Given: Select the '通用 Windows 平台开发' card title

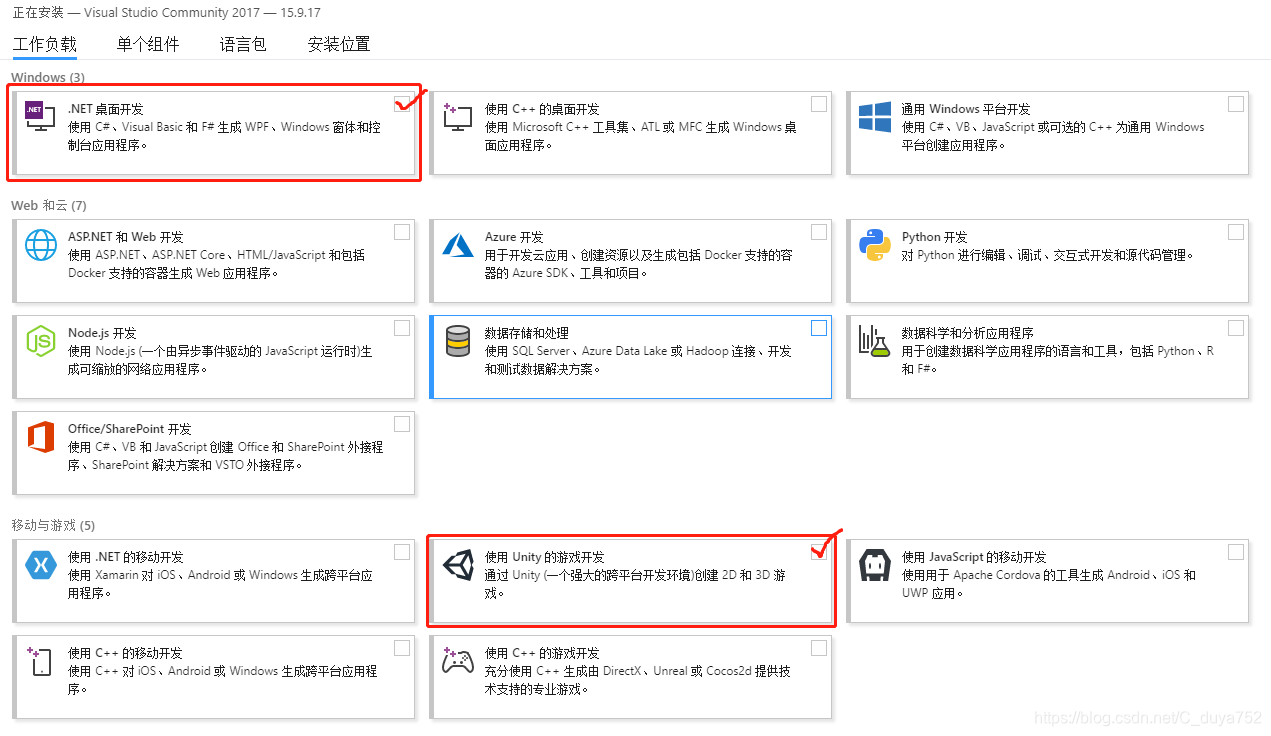Looking at the screenshot, I should click(966, 109).
